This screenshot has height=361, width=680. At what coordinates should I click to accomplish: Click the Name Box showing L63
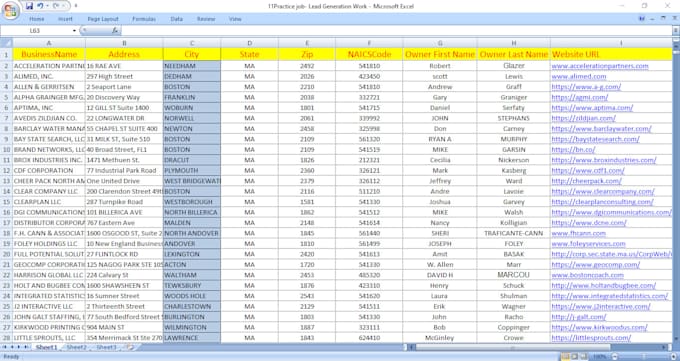coord(36,31)
